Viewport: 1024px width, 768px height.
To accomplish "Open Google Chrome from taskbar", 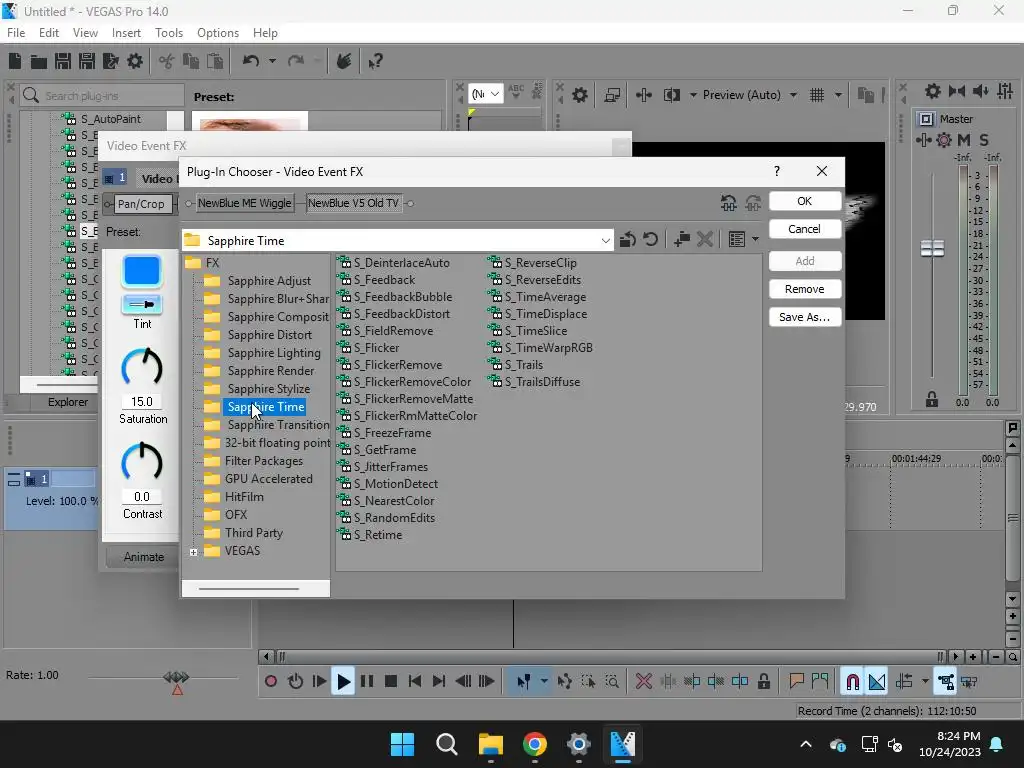I will [534, 744].
